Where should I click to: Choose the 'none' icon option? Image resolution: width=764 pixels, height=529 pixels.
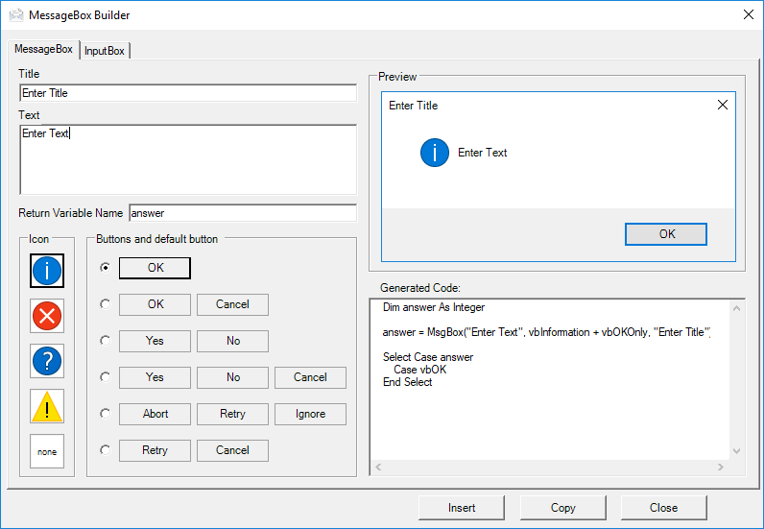[47, 451]
